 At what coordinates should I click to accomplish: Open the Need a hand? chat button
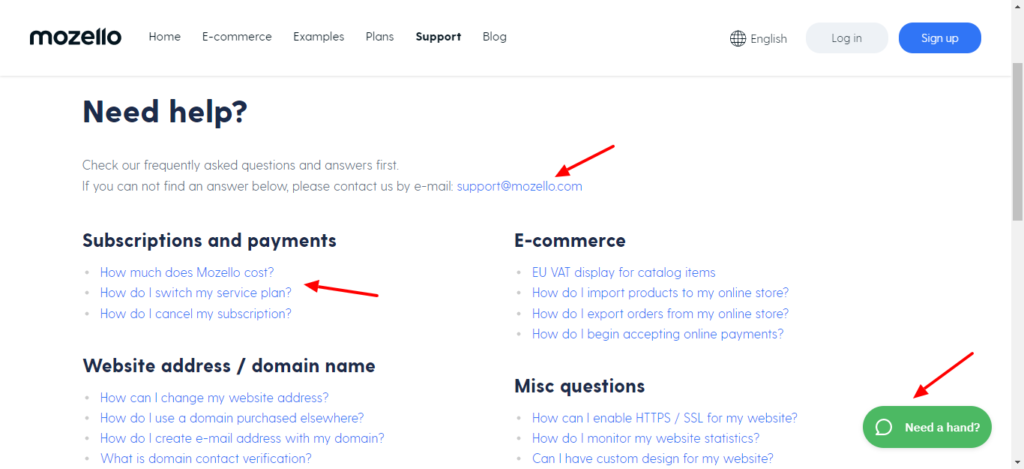coord(927,427)
